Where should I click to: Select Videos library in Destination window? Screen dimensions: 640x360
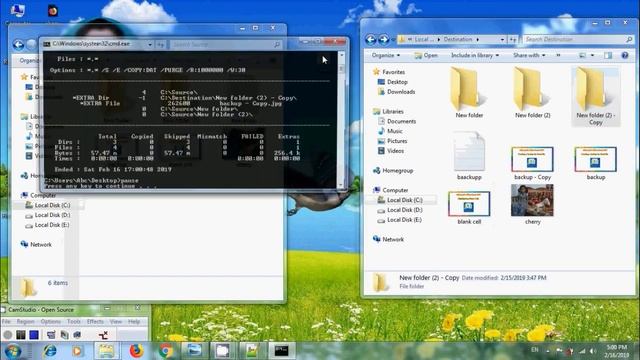pos(391,151)
